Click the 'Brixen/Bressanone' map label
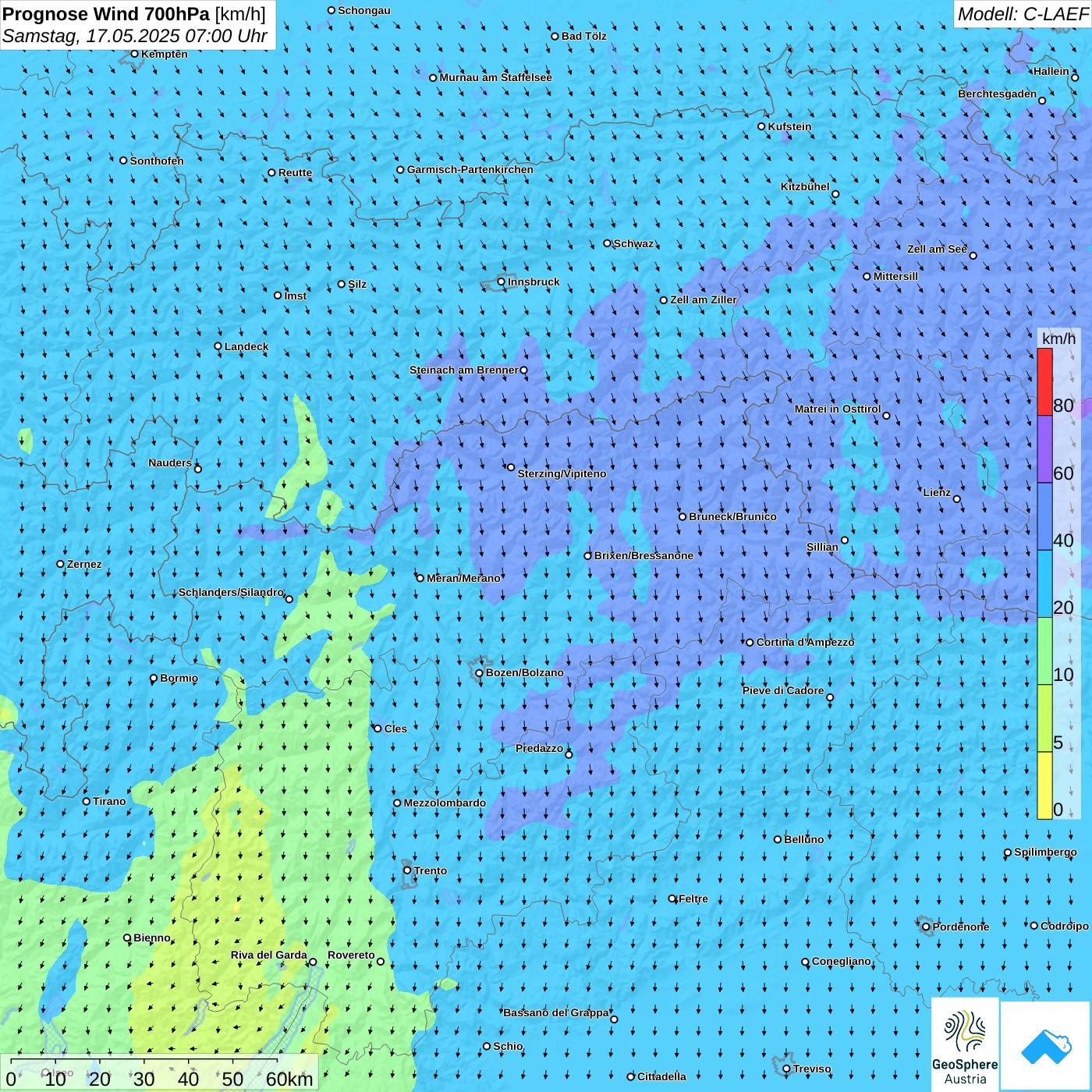Image resolution: width=1092 pixels, height=1092 pixels. (x=643, y=555)
